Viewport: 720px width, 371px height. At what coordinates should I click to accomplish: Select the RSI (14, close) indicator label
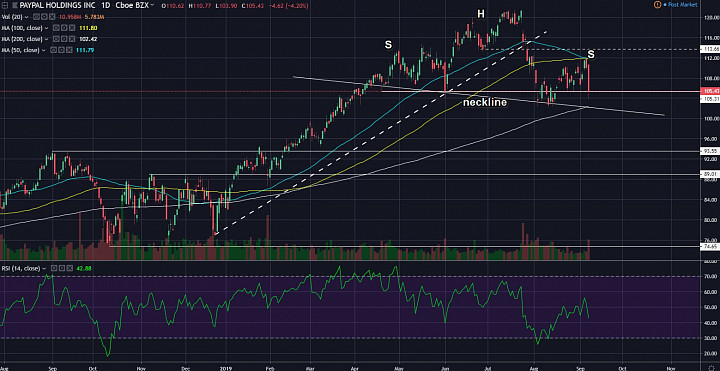[21, 268]
